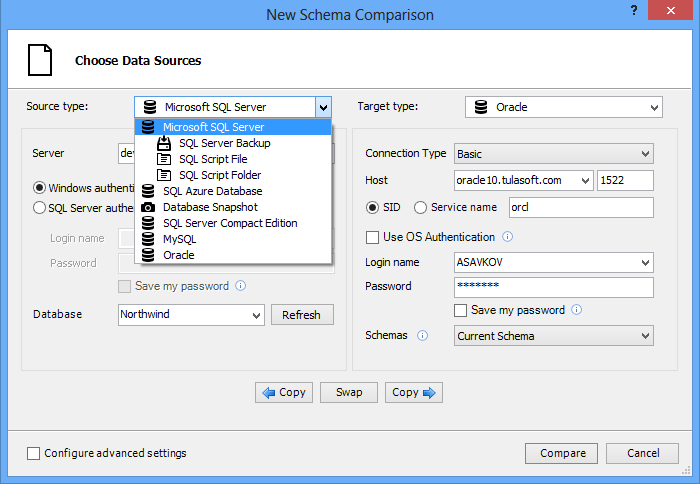Enable Configure advanced settings checkbox
This screenshot has width=700, height=484.
click(x=33, y=453)
